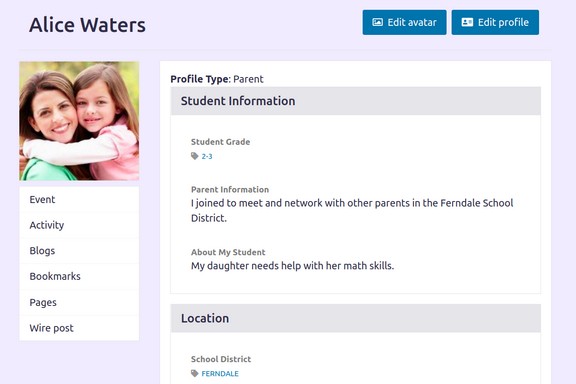Click the Student Information section header

tap(356, 101)
